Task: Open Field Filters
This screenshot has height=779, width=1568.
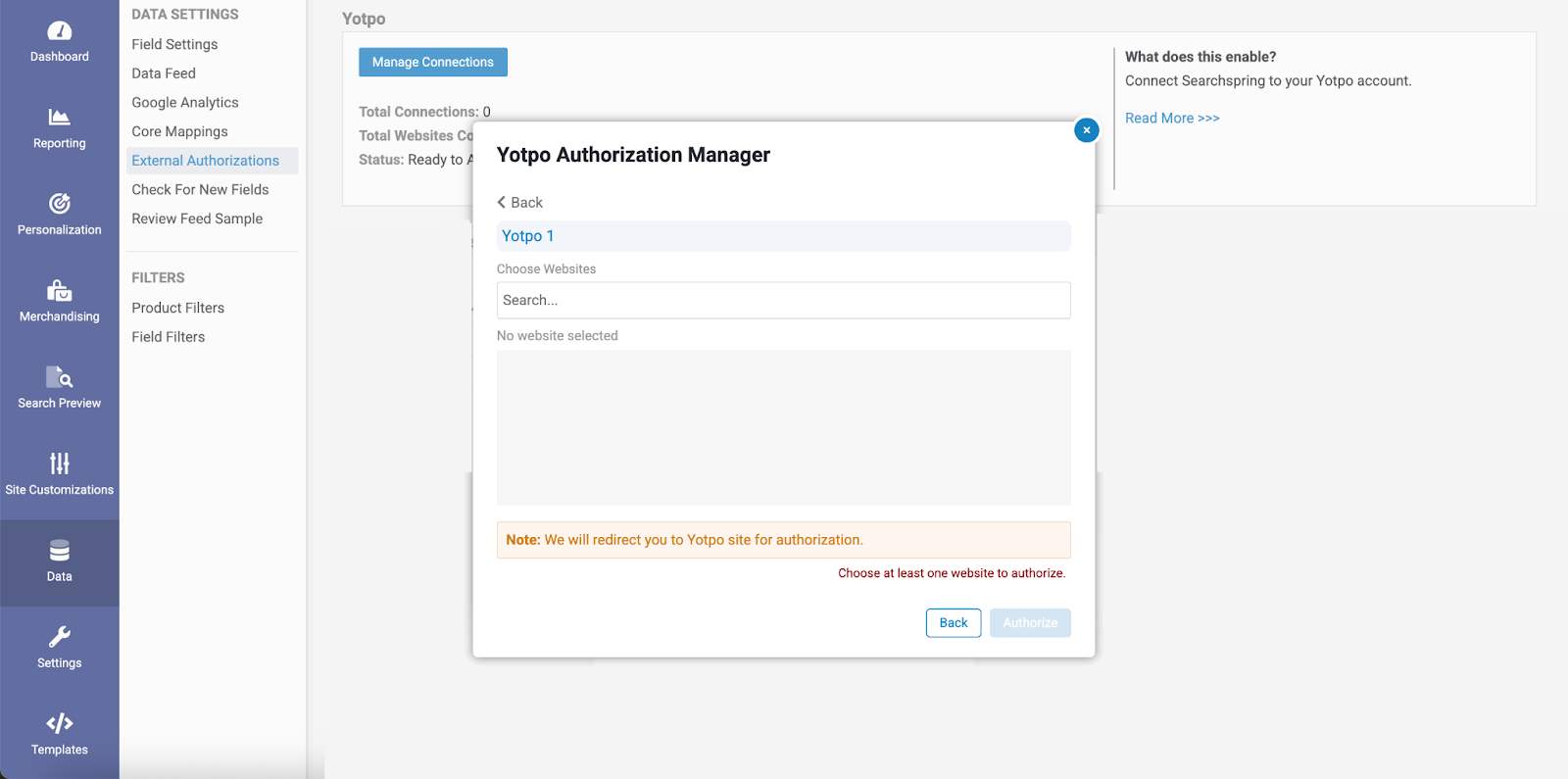Action: [169, 337]
